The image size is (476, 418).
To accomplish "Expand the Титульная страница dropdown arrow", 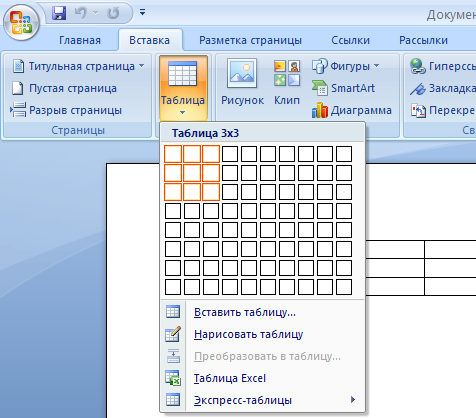I will point(142,66).
